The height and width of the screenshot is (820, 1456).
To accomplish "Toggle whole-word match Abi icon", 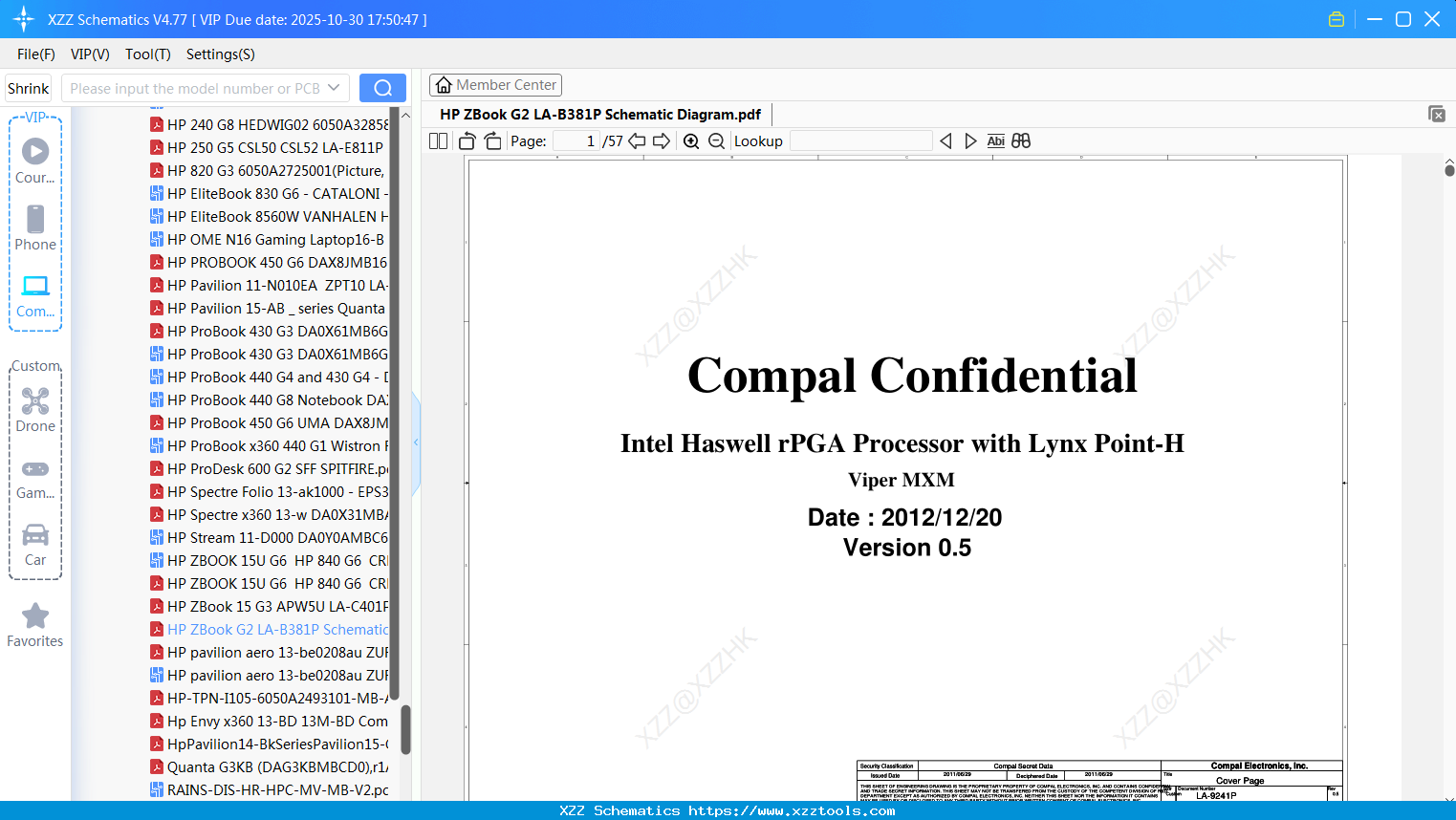I will 995,141.
